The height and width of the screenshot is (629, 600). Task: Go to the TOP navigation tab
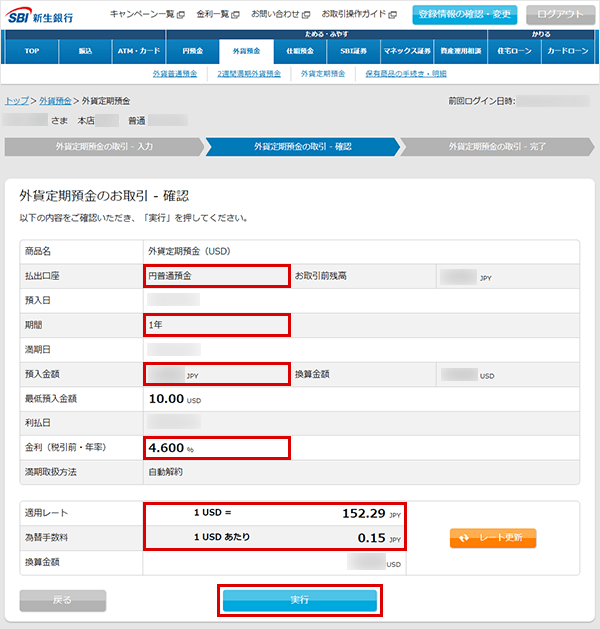pos(31,50)
